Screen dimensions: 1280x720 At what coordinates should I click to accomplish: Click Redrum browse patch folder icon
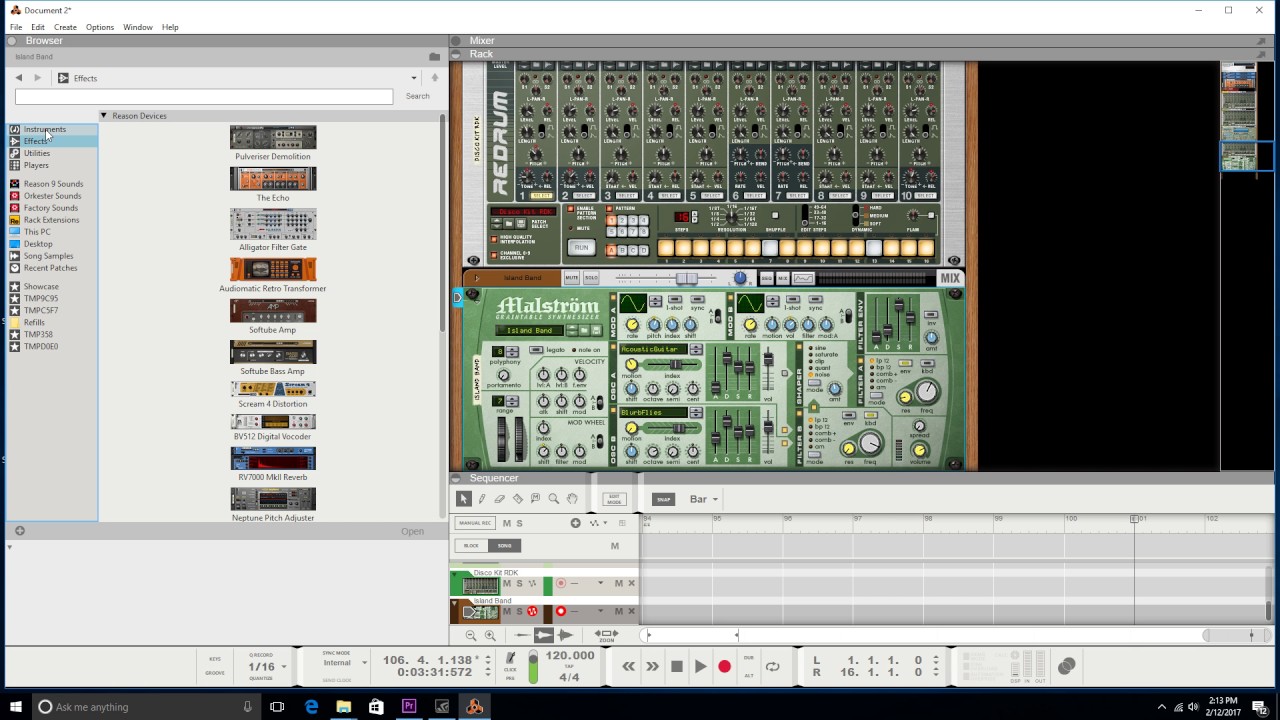pos(508,223)
